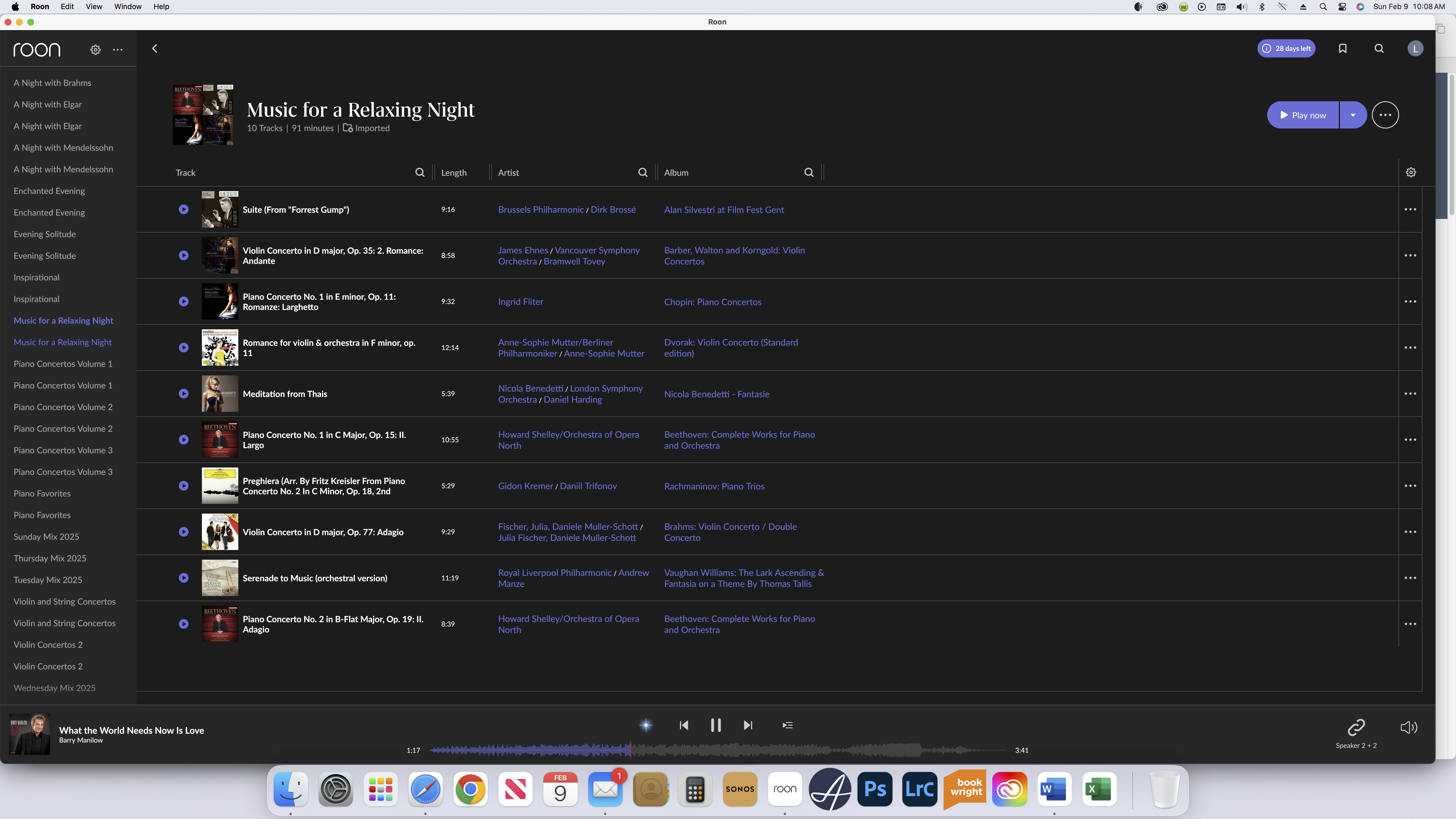Skip to previous track
The width and height of the screenshot is (1456, 819).
(684, 725)
